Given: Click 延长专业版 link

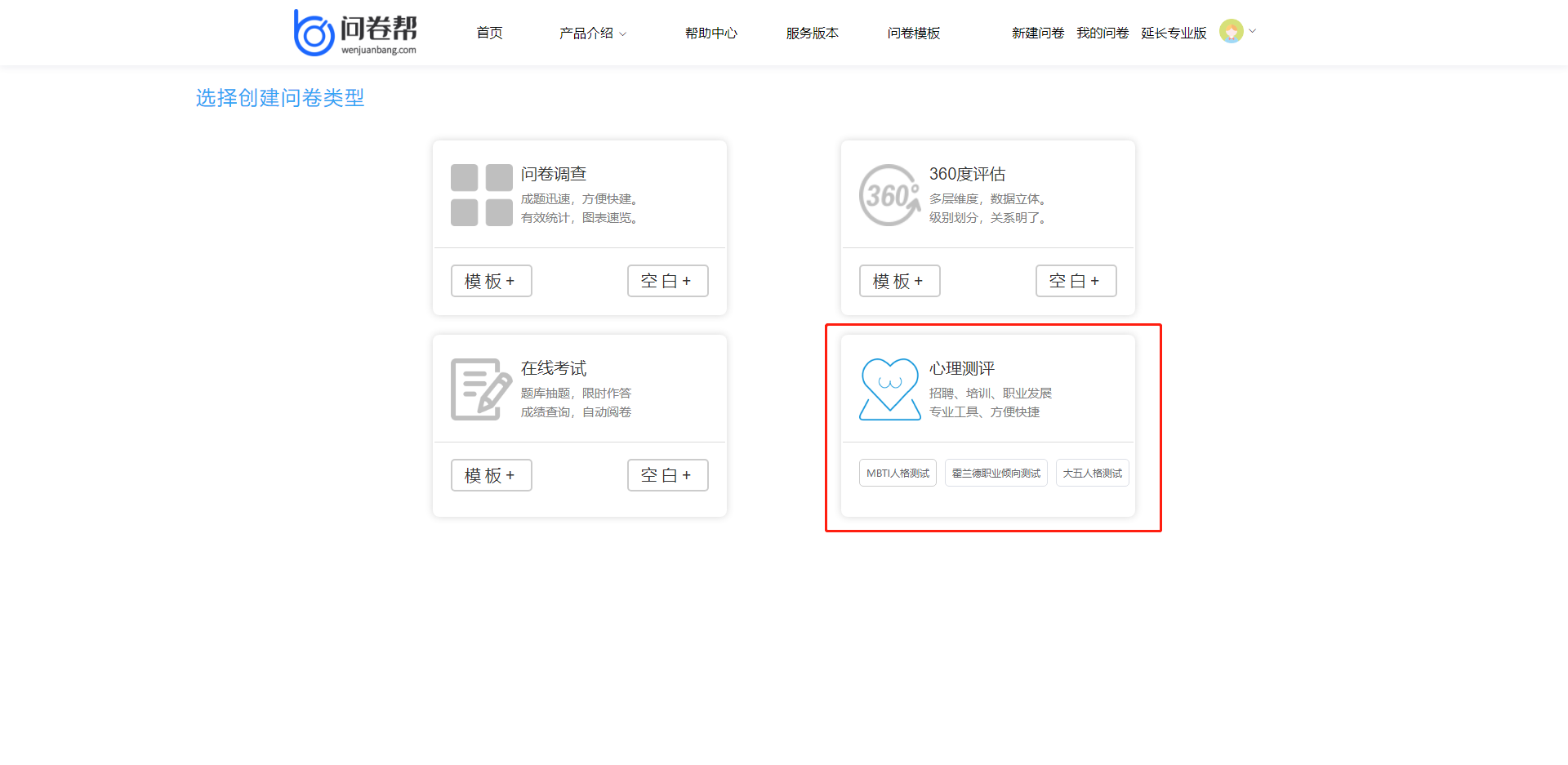Looking at the screenshot, I should pos(1174,33).
